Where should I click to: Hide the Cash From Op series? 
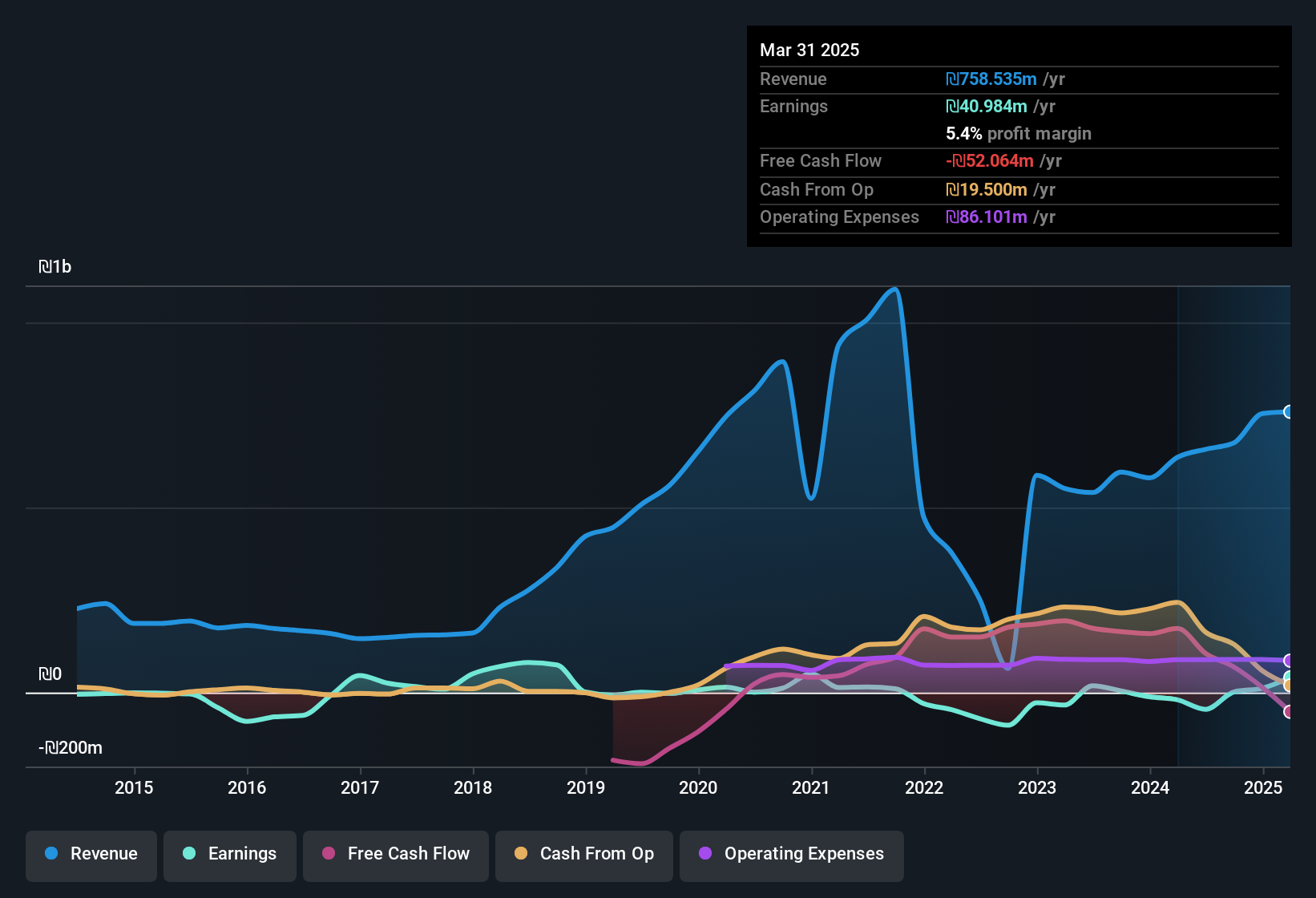pyautogui.click(x=583, y=854)
